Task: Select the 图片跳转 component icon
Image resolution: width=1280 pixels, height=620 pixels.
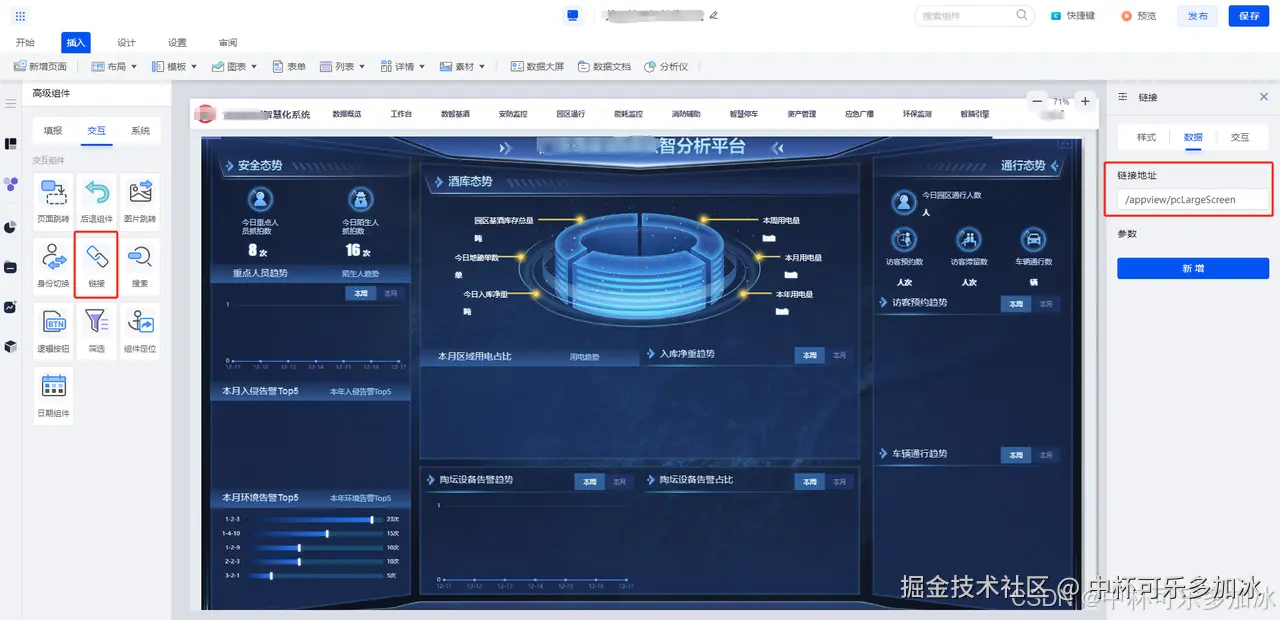Action: 140,200
